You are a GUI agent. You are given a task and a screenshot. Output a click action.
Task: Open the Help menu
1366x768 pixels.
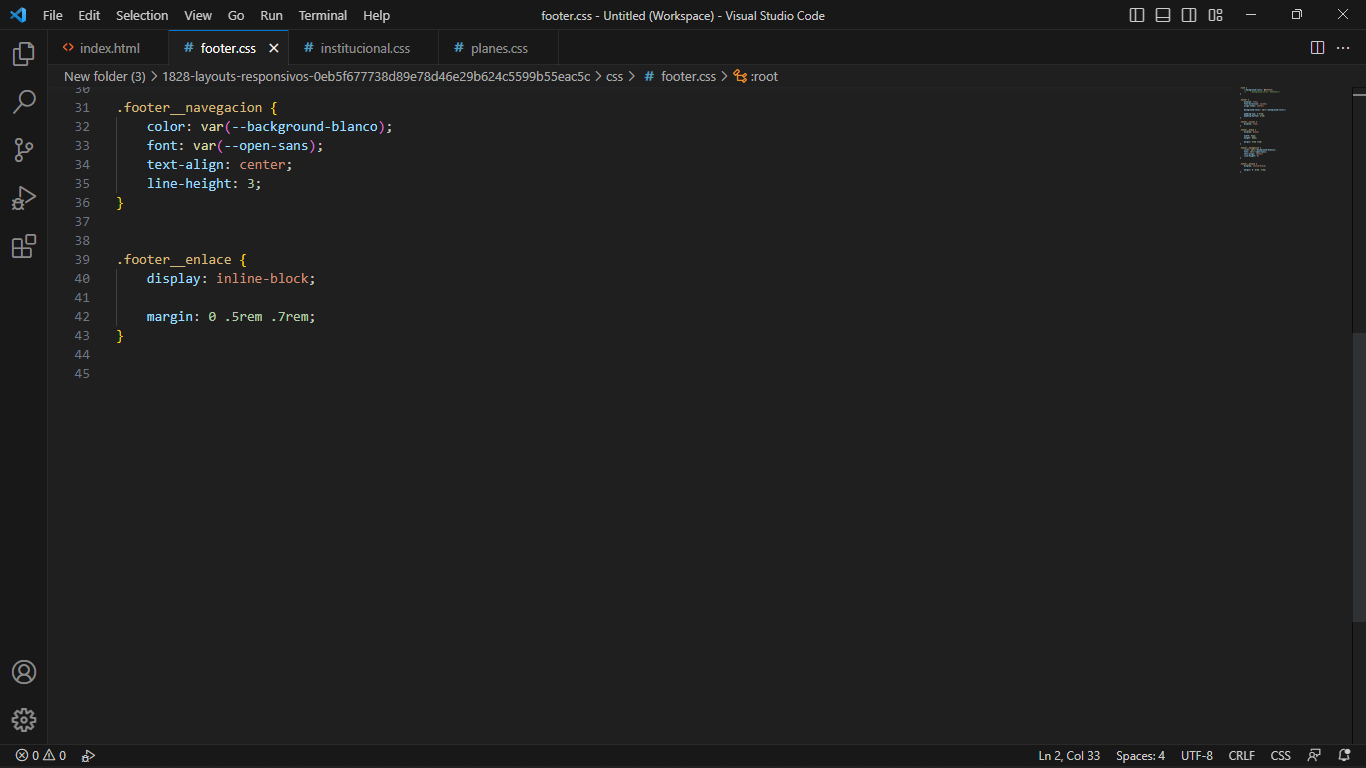[377, 15]
